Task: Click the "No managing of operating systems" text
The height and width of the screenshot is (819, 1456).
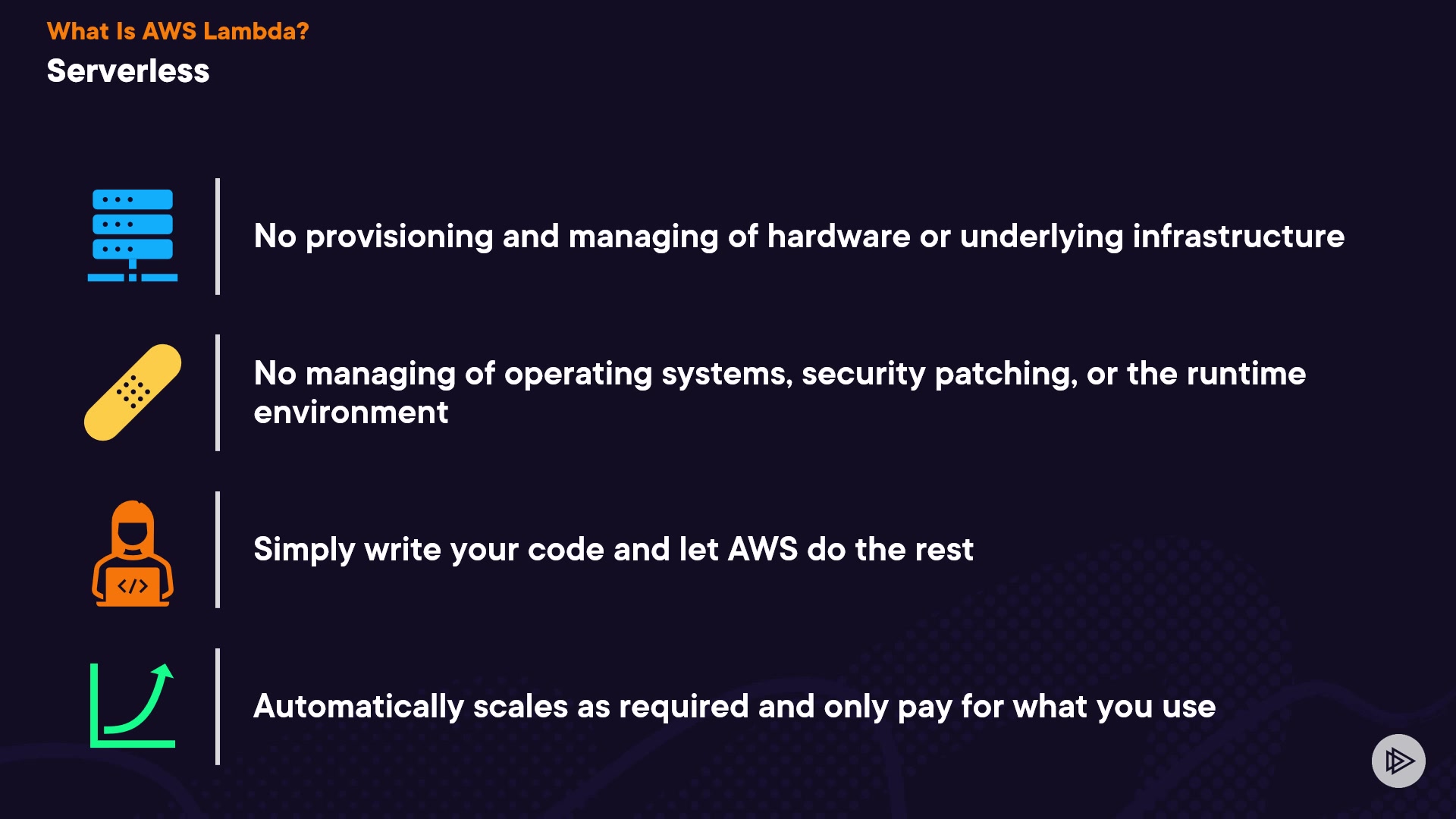Action: coord(780,374)
